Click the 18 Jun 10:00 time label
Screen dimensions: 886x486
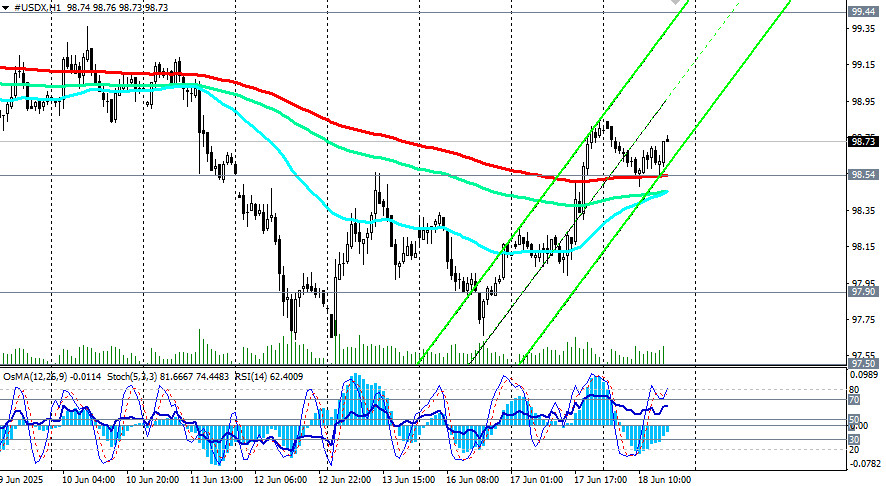tap(664, 480)
